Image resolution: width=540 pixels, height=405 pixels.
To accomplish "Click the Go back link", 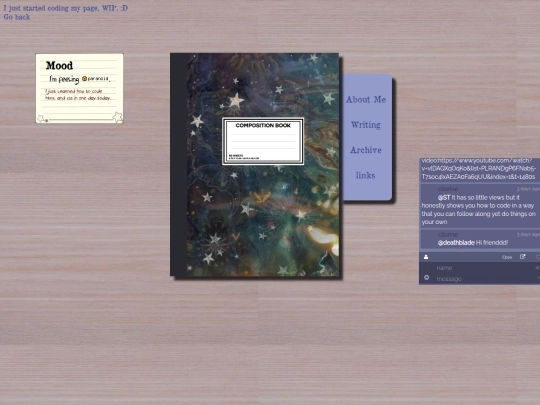I will 17,17.
